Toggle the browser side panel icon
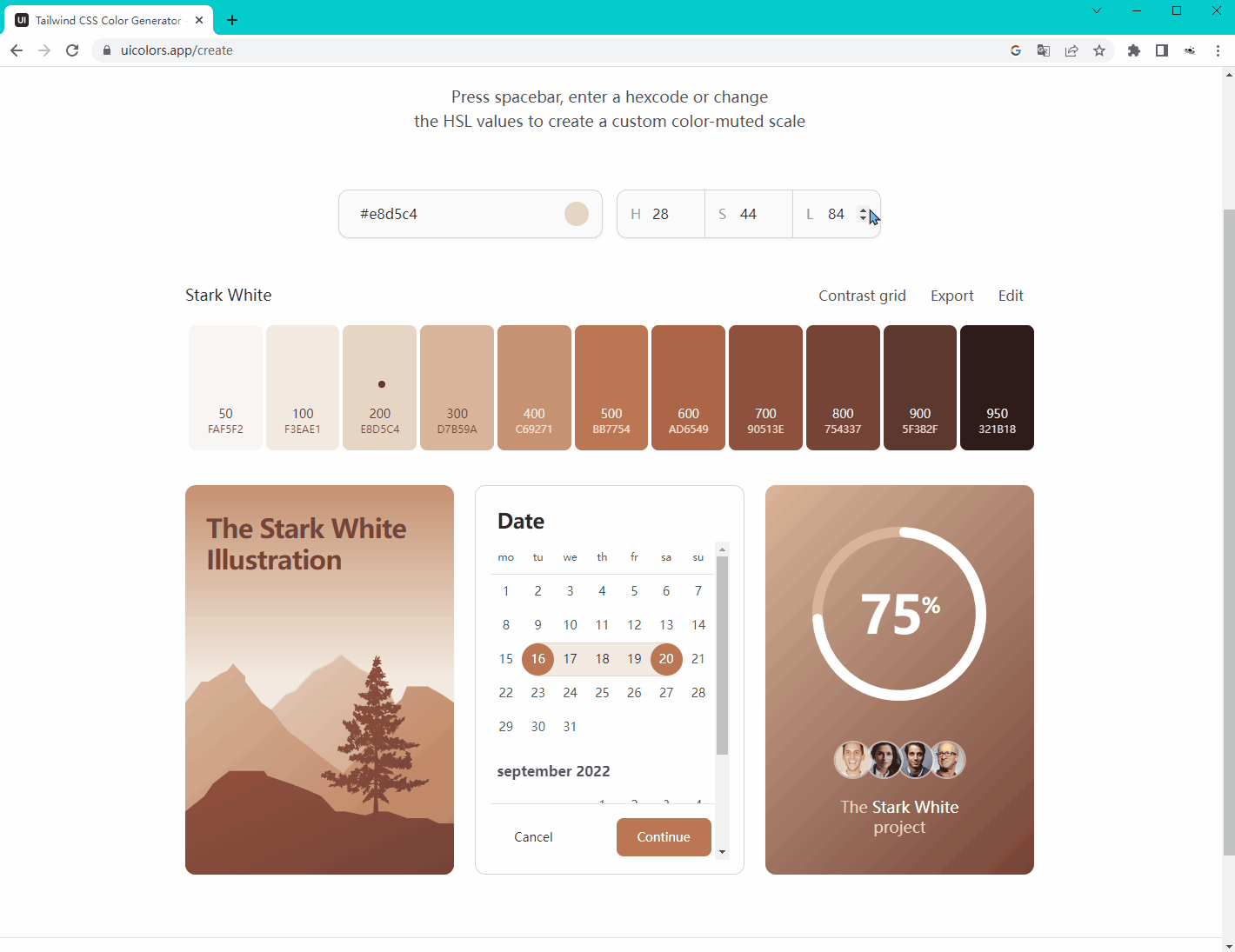 1161,50
